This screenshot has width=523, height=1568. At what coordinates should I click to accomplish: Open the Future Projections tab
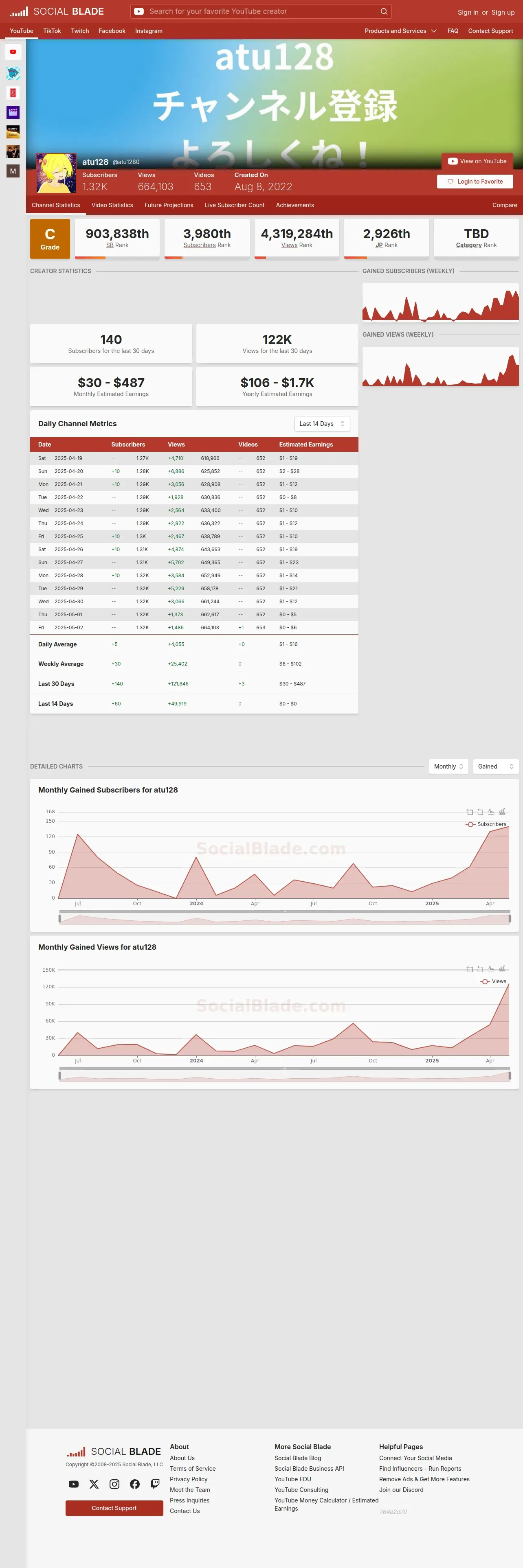(x=169, y=205)
